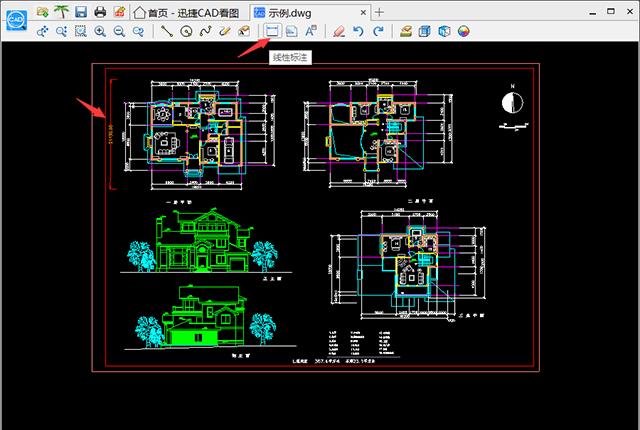Add a new tab with plus button
This screenshot has width=640, height=430.
click(x=379, y=12)
